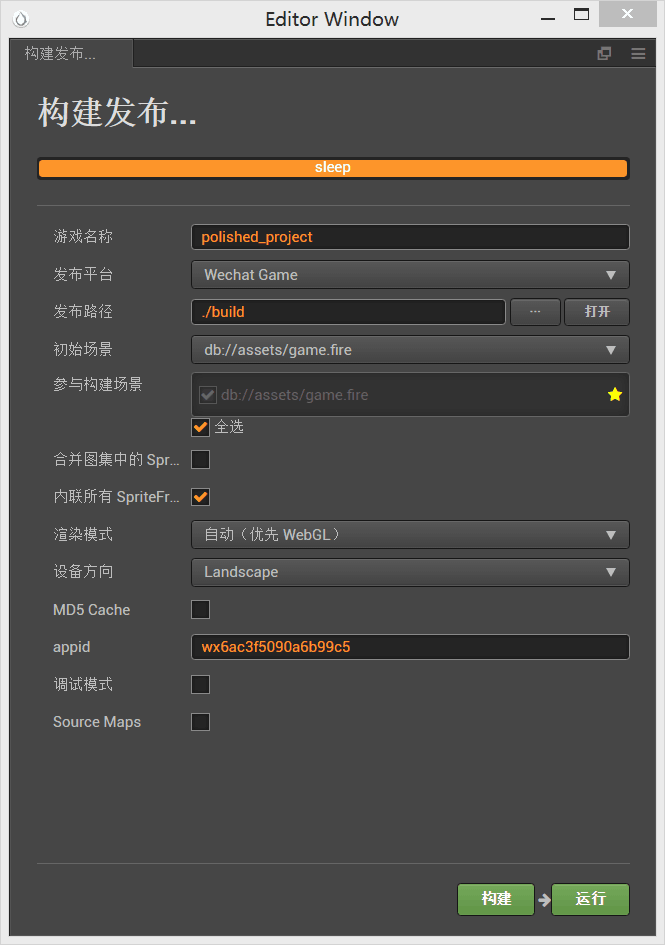Open the panel hamburger menu
Viewport: 665px width, 945px height.
(638, 54)
